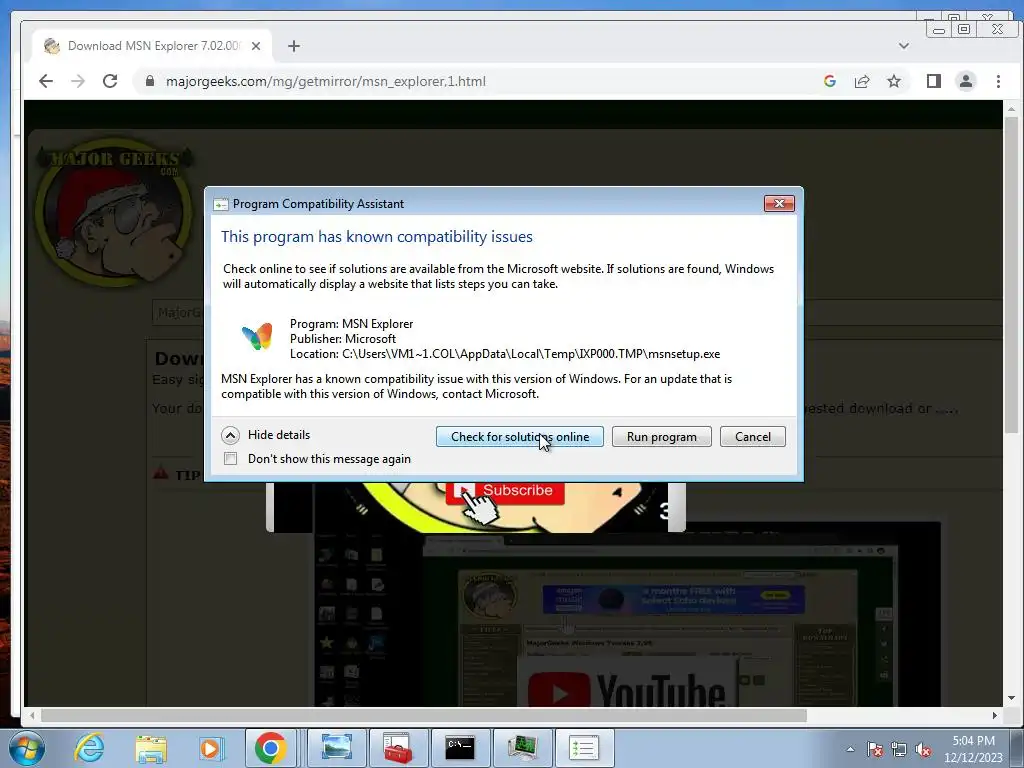Click the MSN butterfly program icon
Screen dimensions: 1024x768
257,336
